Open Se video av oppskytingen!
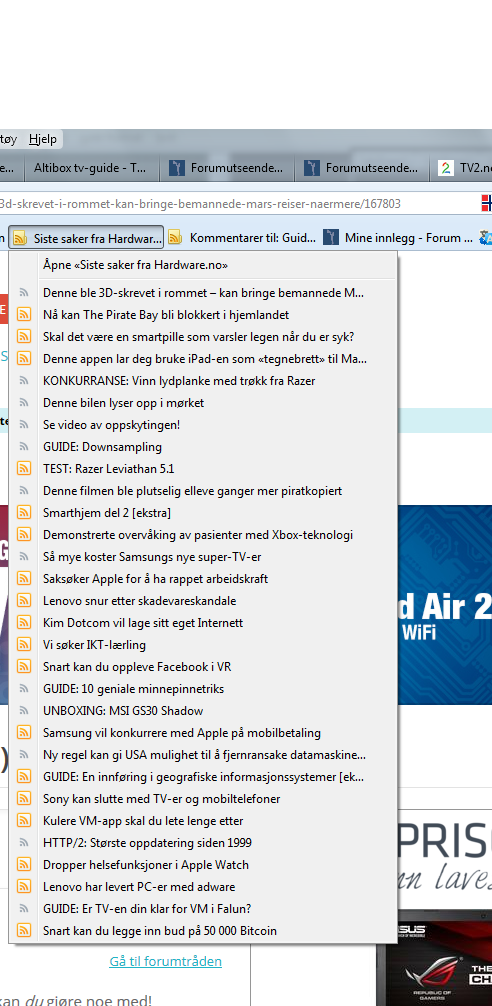Viewport: 492px width, 1006px height. pyautogui.click(x=203, y=425)
